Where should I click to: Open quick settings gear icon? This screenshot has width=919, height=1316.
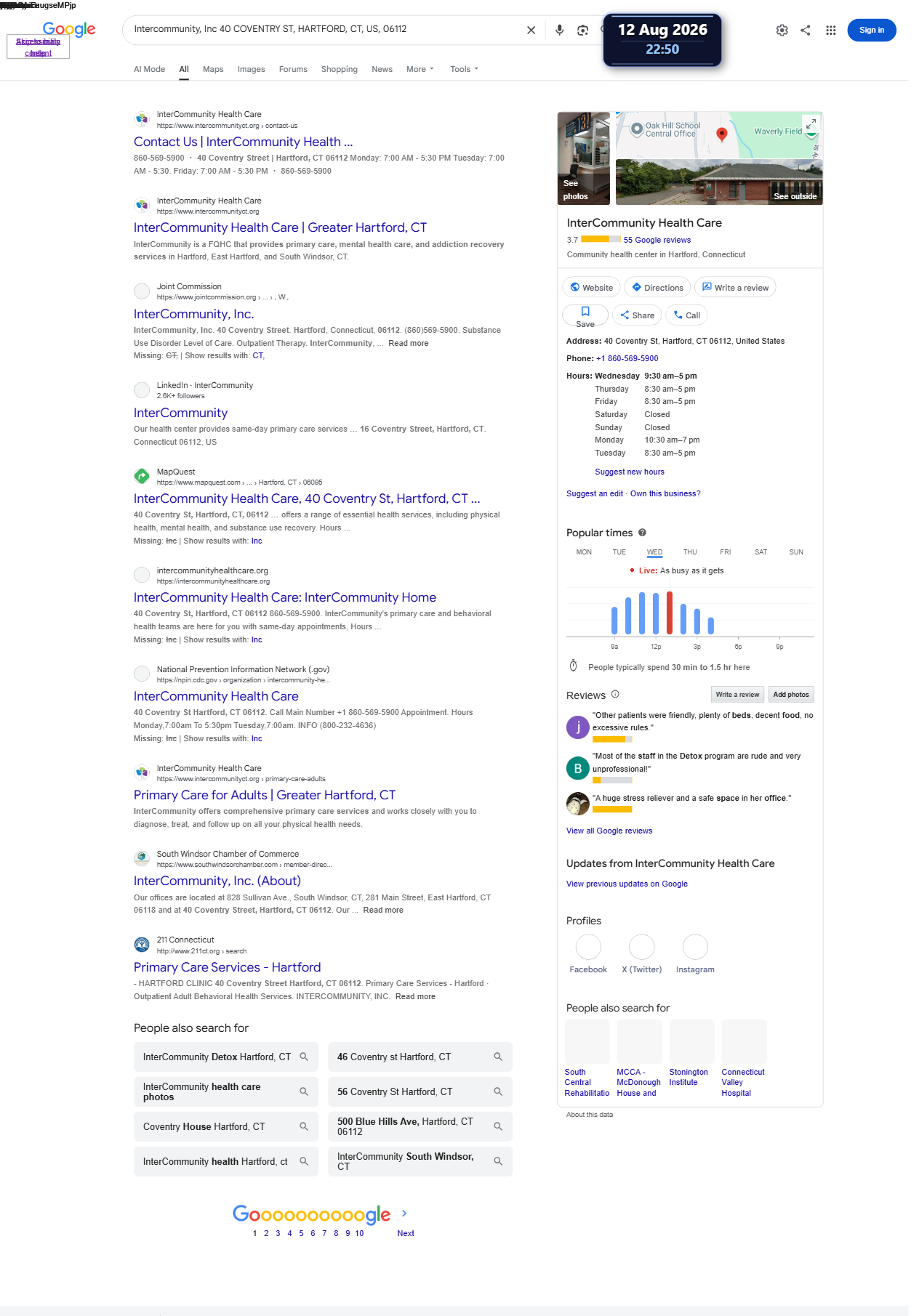pyautogui.click(x=782, y=30)
